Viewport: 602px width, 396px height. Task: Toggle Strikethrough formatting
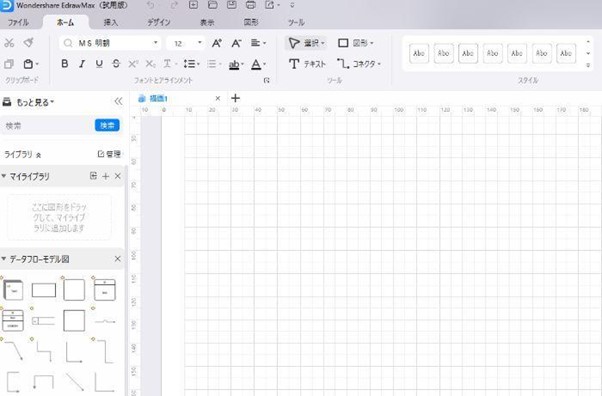[116, 64]
